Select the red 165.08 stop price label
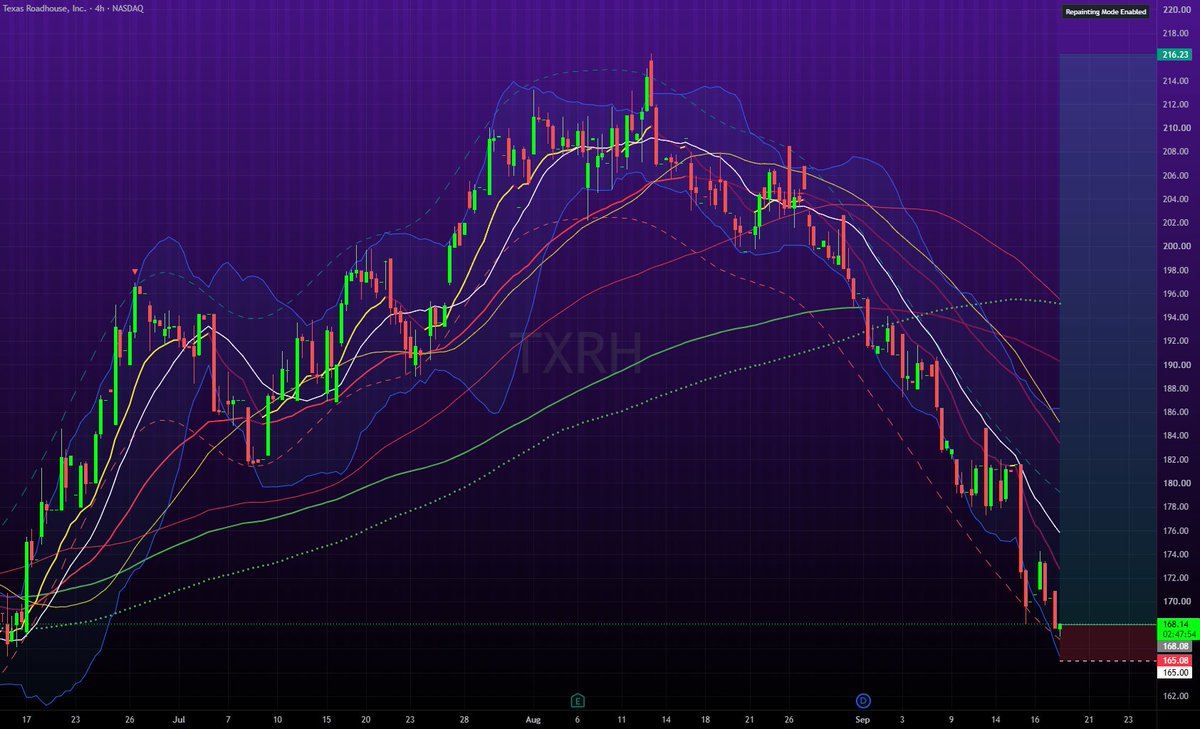 click(x=1174, y=661)
